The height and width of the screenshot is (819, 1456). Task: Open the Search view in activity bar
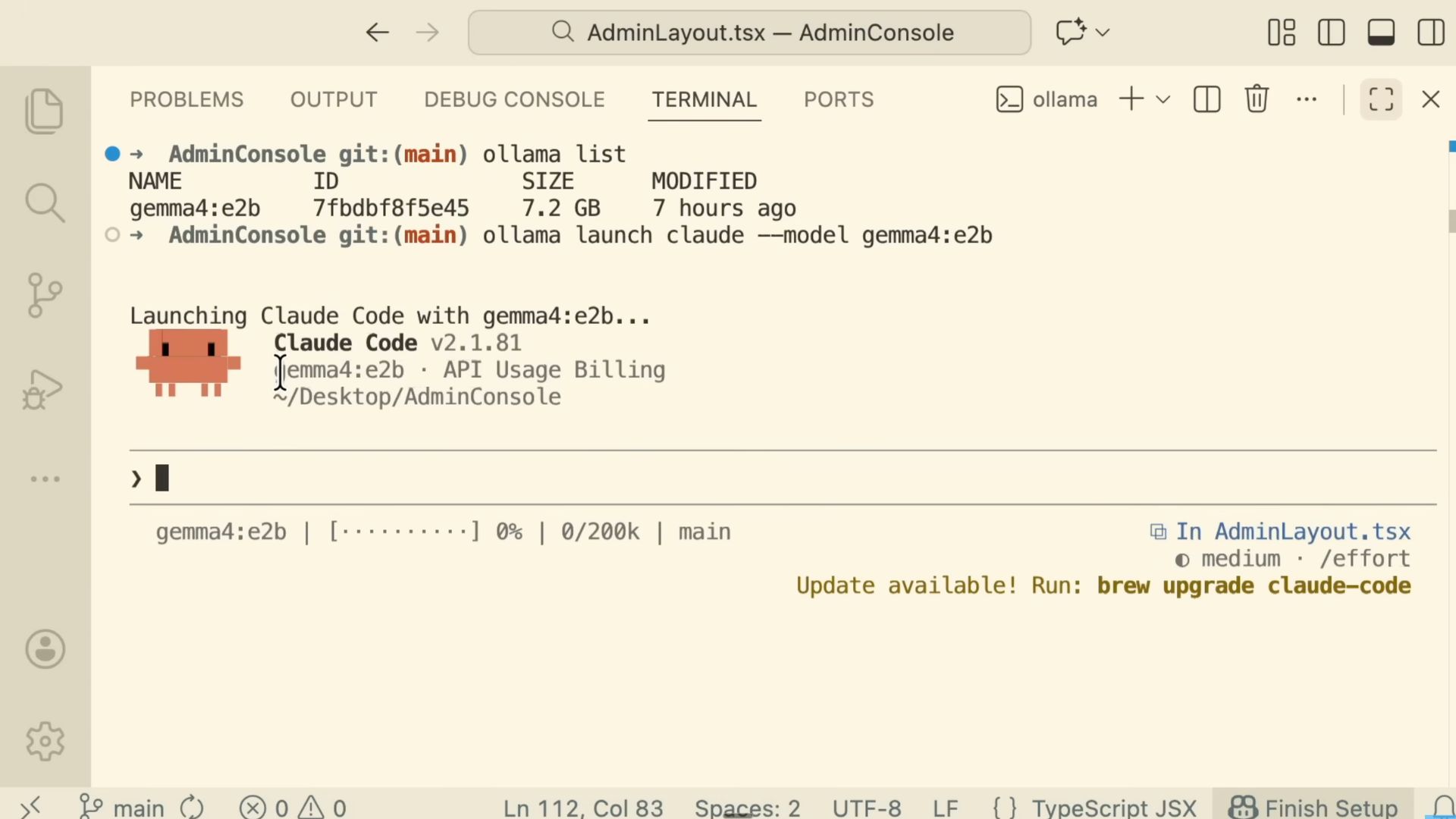tap(44, 203)
